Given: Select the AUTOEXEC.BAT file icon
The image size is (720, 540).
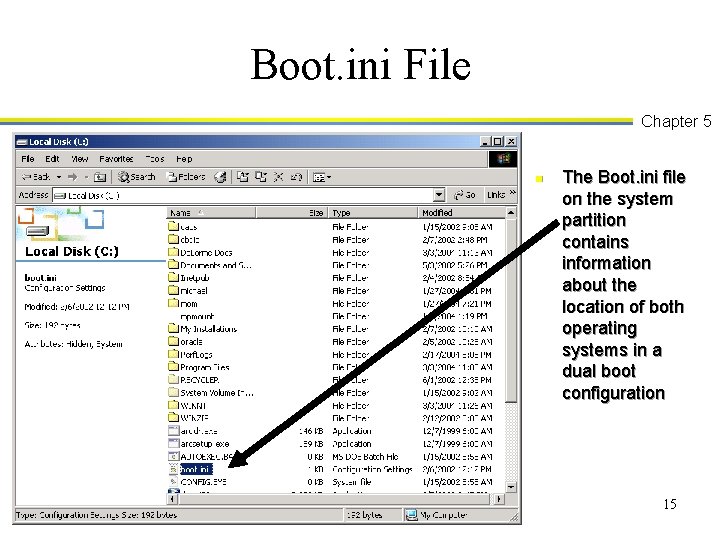Looking at the screenshot, I should pyautogui.click(x=174, y=456).
